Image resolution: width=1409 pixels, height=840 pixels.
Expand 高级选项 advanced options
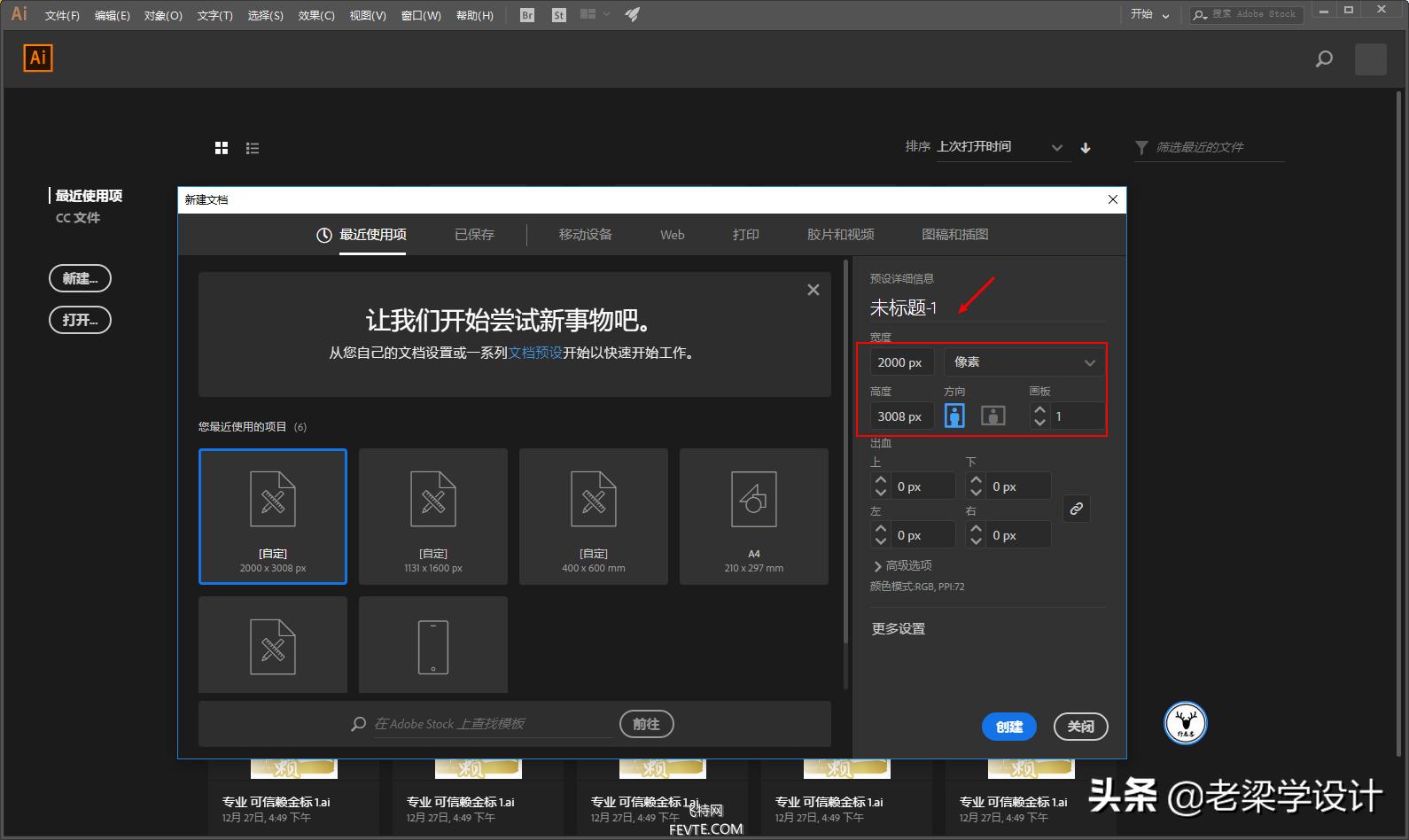point(903,565)
